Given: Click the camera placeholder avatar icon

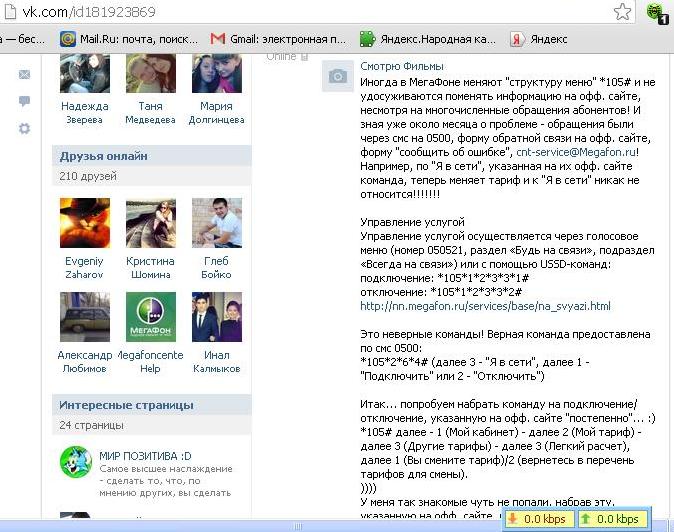Looking at the screenshot, I should [338, 76].
